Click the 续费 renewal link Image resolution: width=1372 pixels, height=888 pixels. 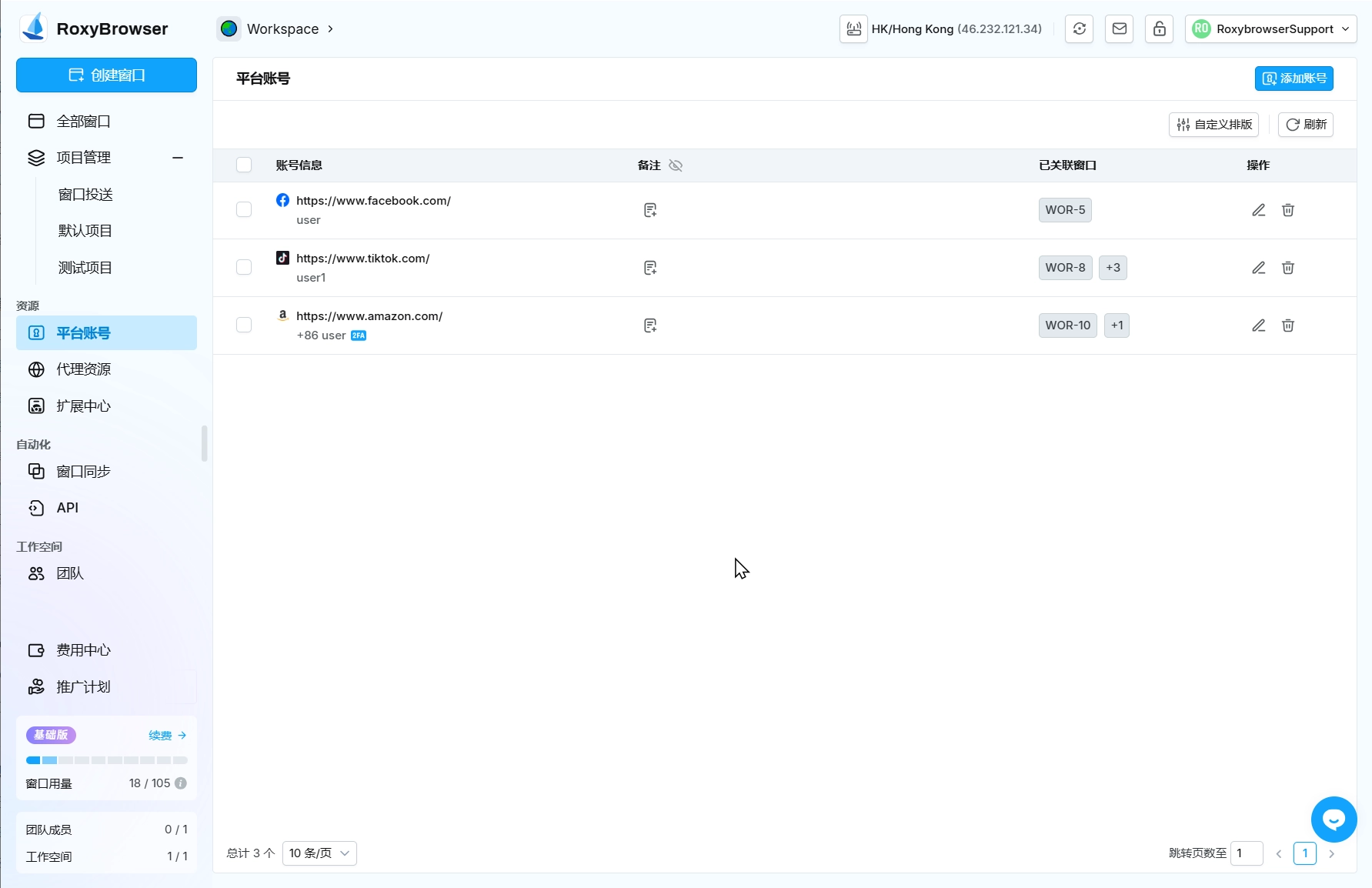[x=167, y=736]
